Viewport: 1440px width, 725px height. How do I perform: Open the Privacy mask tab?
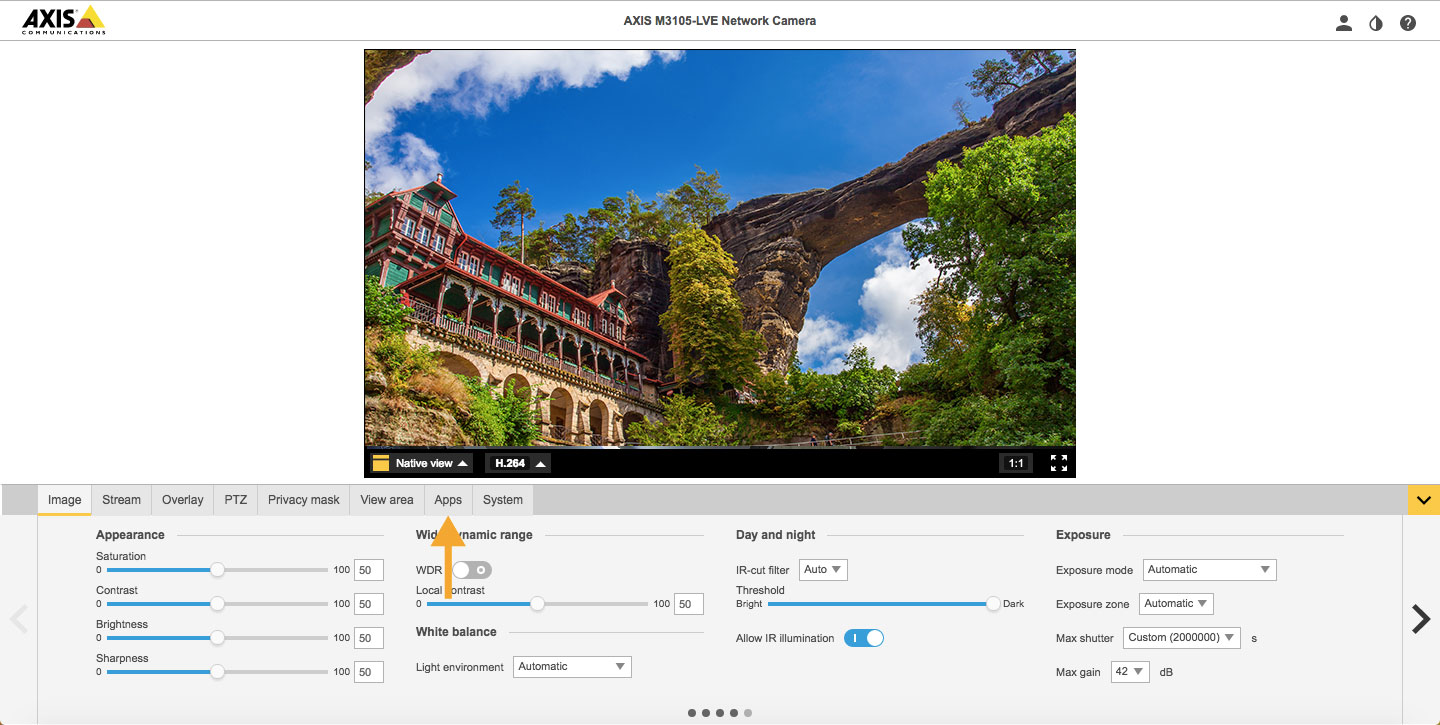pyautogui.click(x=303, y=500)
